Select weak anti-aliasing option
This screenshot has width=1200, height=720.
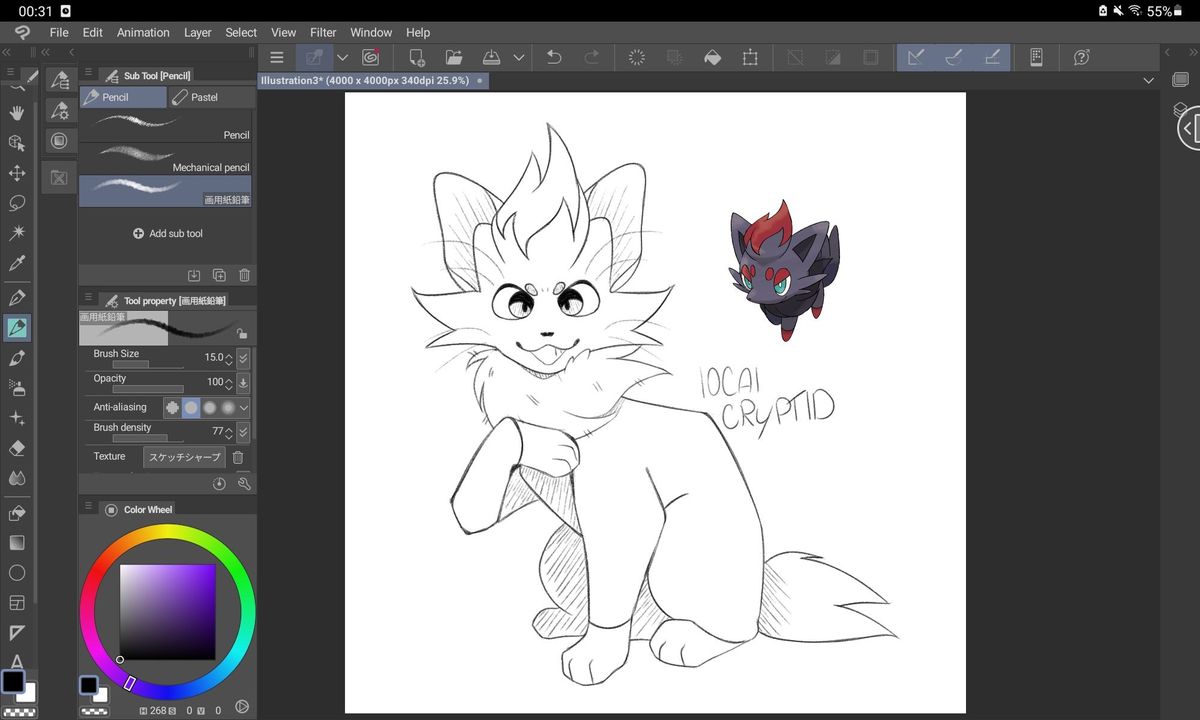(x=191, y=408)
